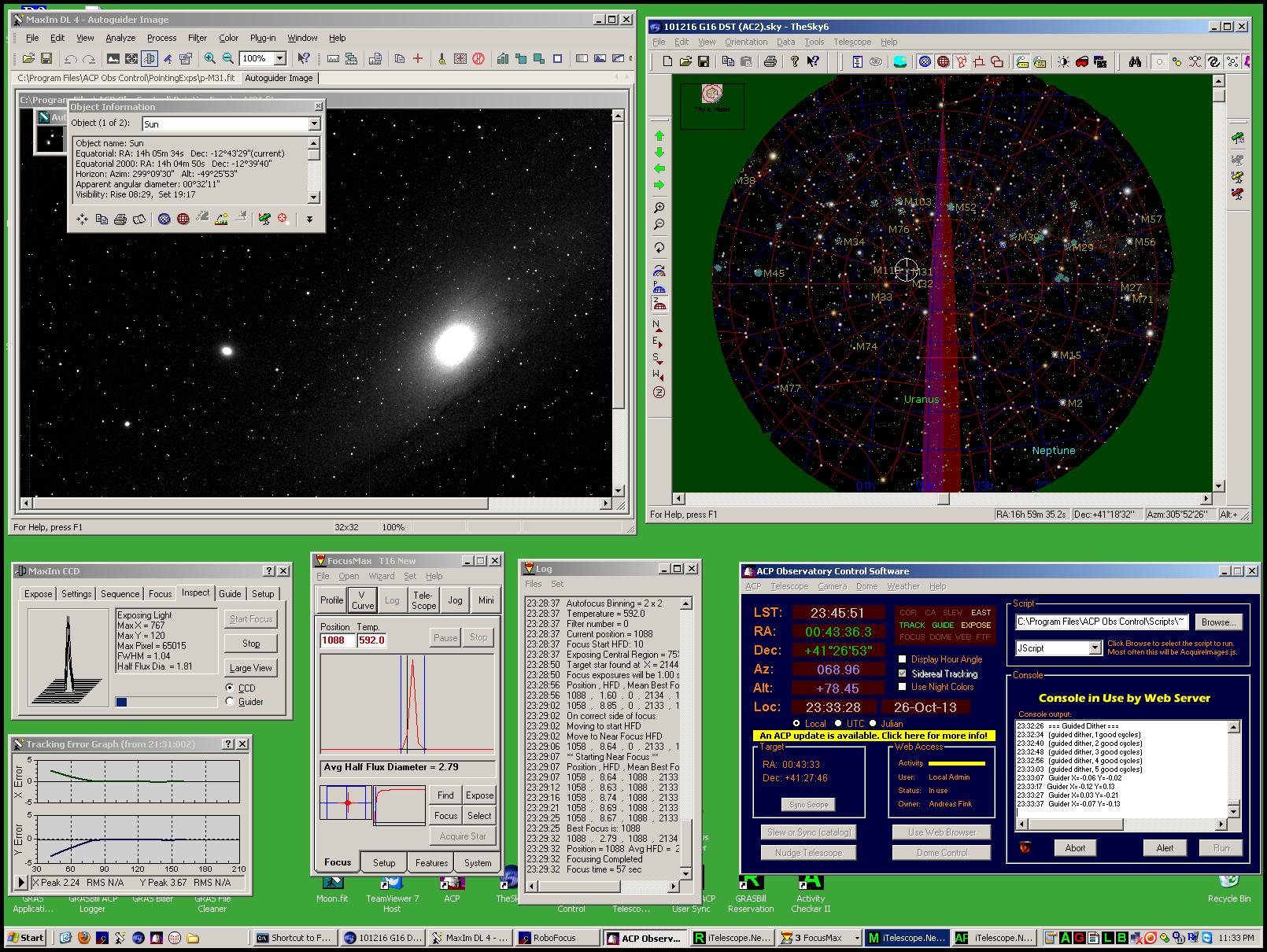Click green telescope slew icon in Object Information
Image resolution: width=1267 pixels, height=952 pixels.
[264, 219]
